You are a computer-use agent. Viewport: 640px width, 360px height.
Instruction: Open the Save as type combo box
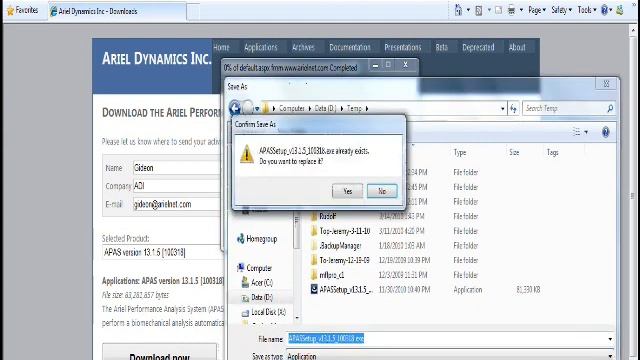[450, 356]
